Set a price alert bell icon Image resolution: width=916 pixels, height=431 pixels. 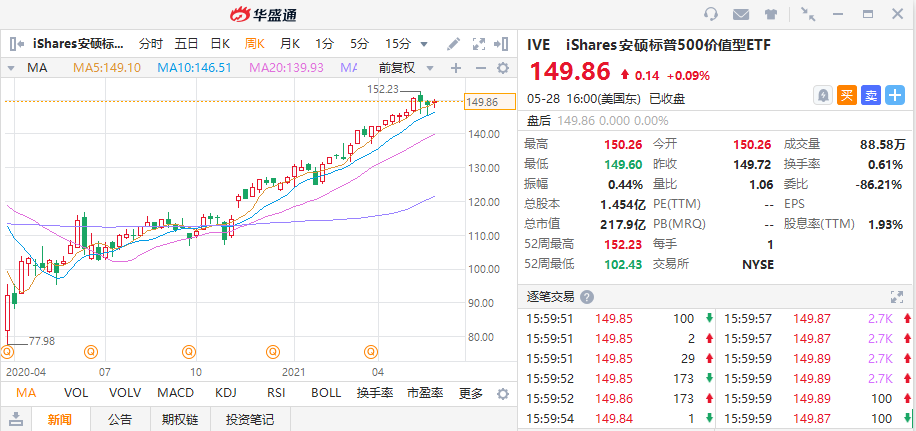tap(823, 95)
